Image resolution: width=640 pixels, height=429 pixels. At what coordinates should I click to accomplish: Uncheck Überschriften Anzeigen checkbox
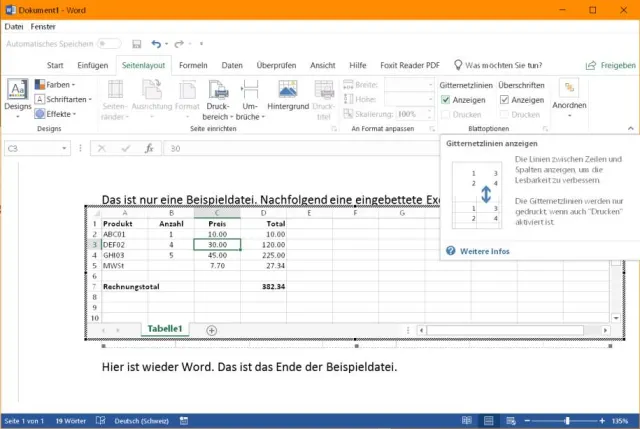(x=504, y=100)
